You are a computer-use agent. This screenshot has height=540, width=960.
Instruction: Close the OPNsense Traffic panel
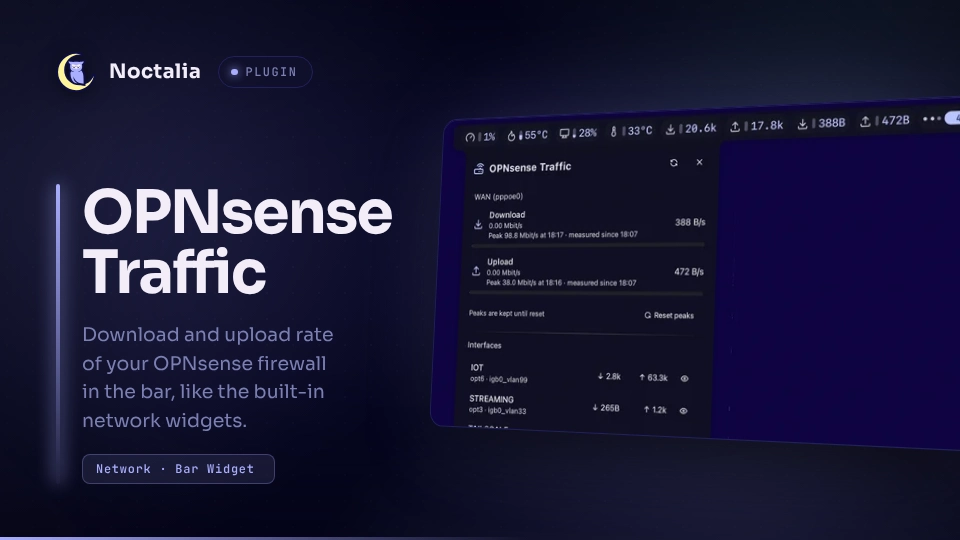(699, 162)
